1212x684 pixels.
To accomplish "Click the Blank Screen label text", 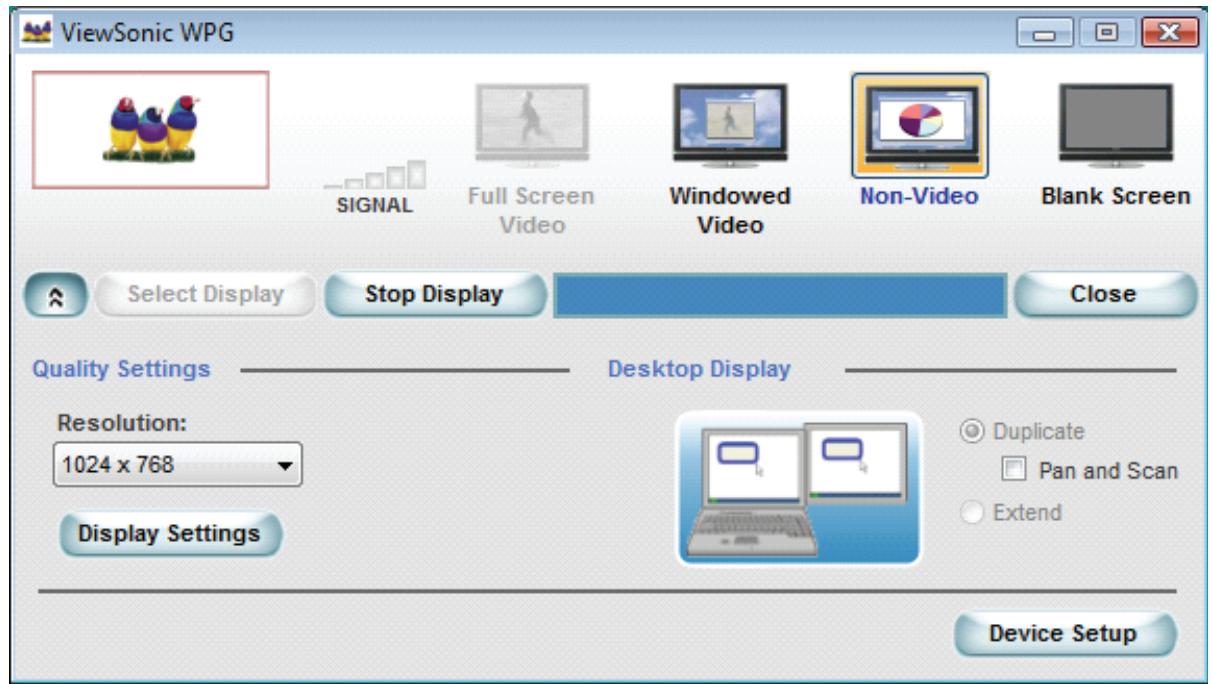I will click(x=1116, y=197).
